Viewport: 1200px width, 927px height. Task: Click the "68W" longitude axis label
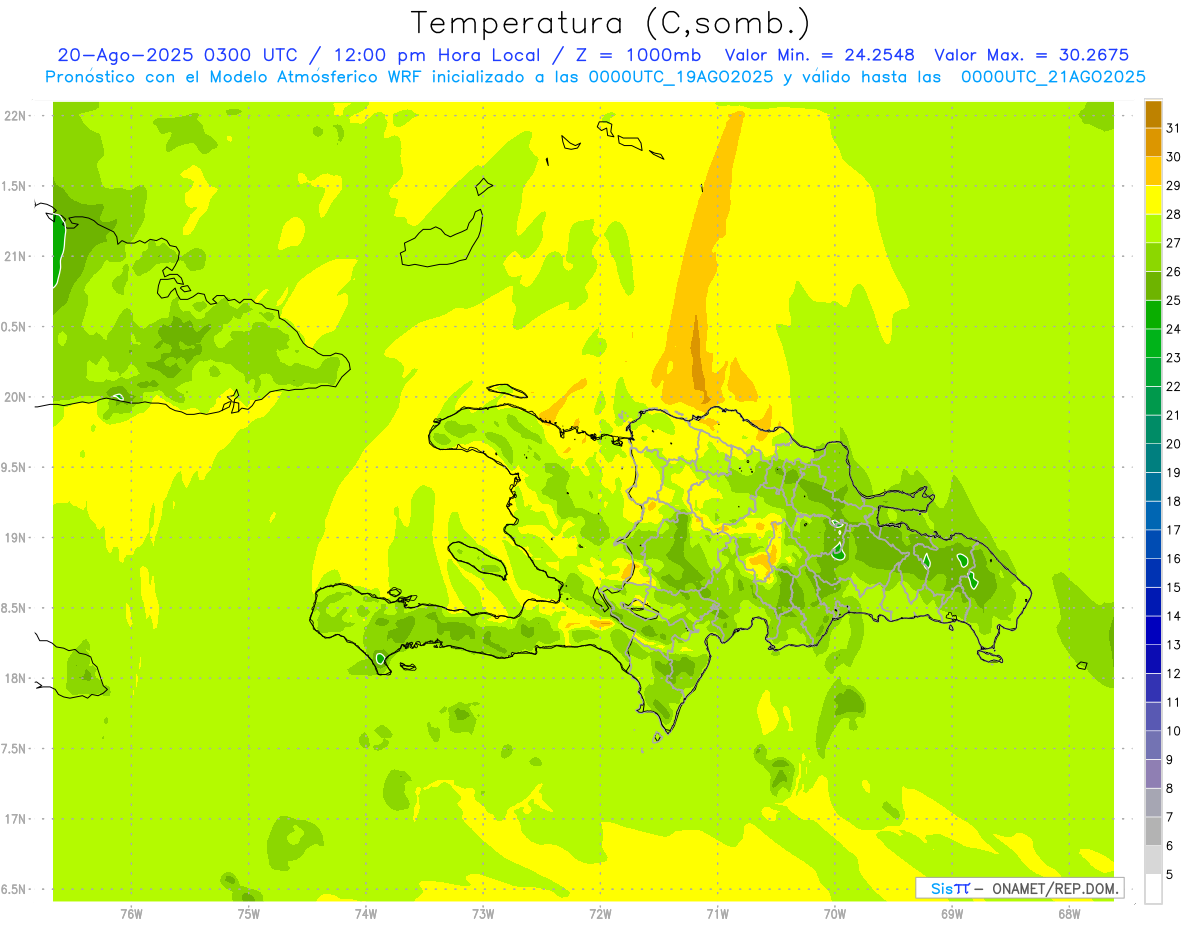1069,914
